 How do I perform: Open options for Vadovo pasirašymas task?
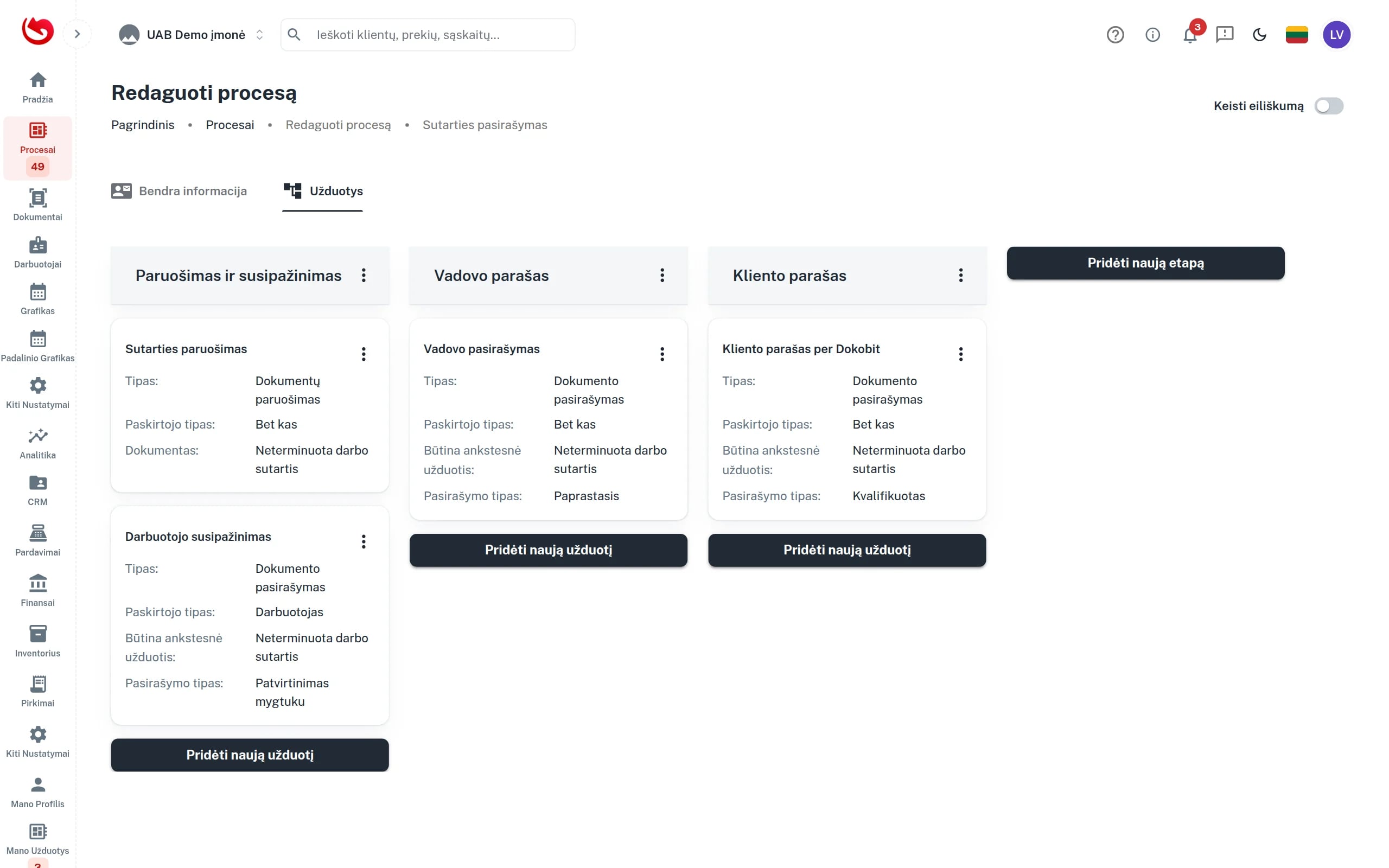point(662,354)
